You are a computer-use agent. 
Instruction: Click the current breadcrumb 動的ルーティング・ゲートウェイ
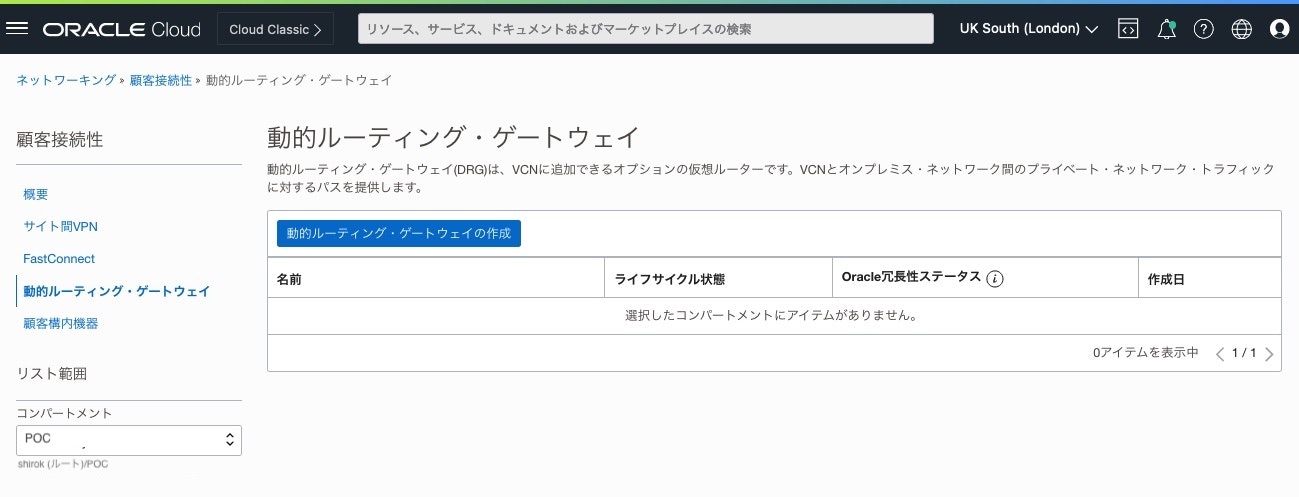coord(299,80)
